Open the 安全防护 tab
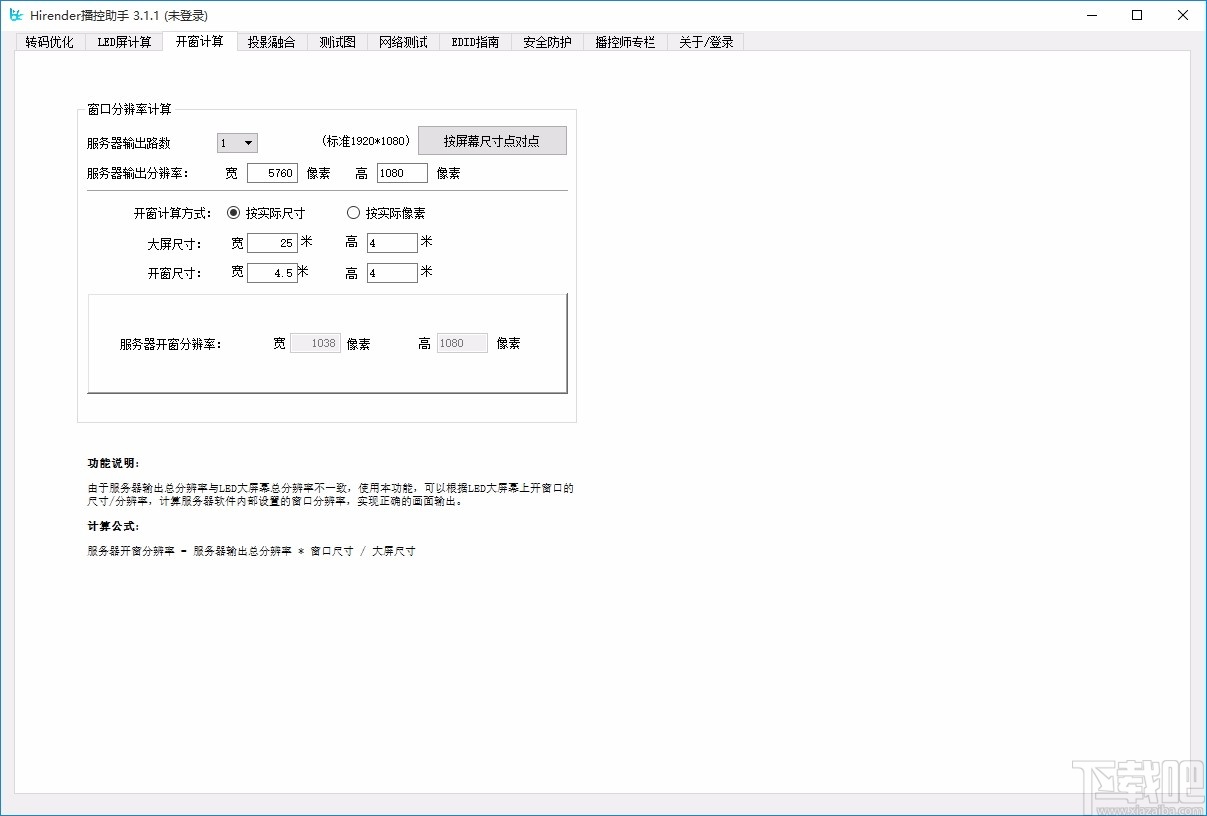The image size is (1207, 816). 546,41
